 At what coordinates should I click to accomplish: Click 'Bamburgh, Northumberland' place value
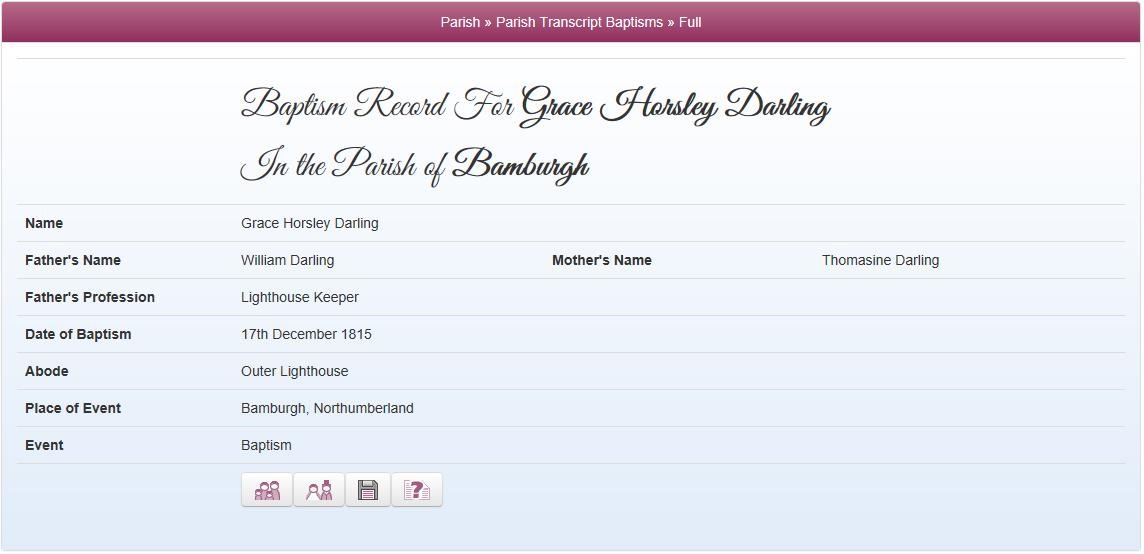coord(327,409)
